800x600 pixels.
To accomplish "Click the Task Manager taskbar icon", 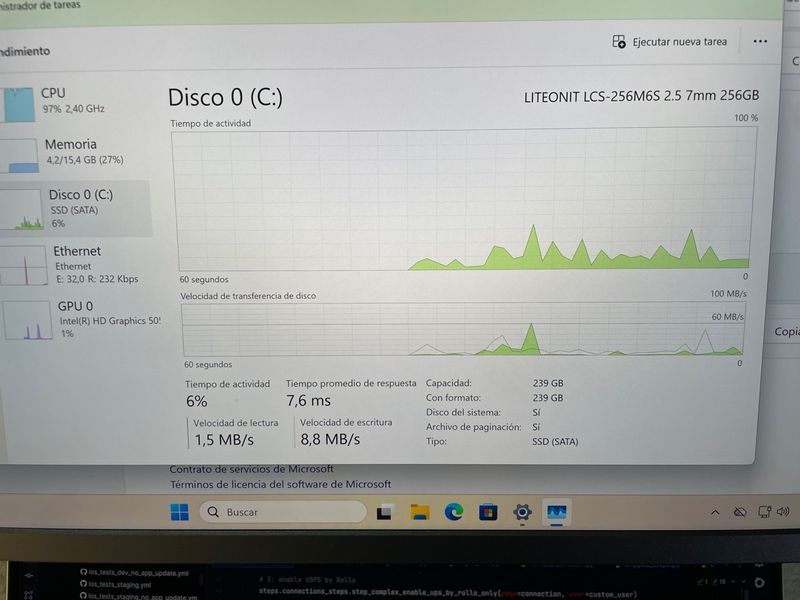I will (556, 512).
